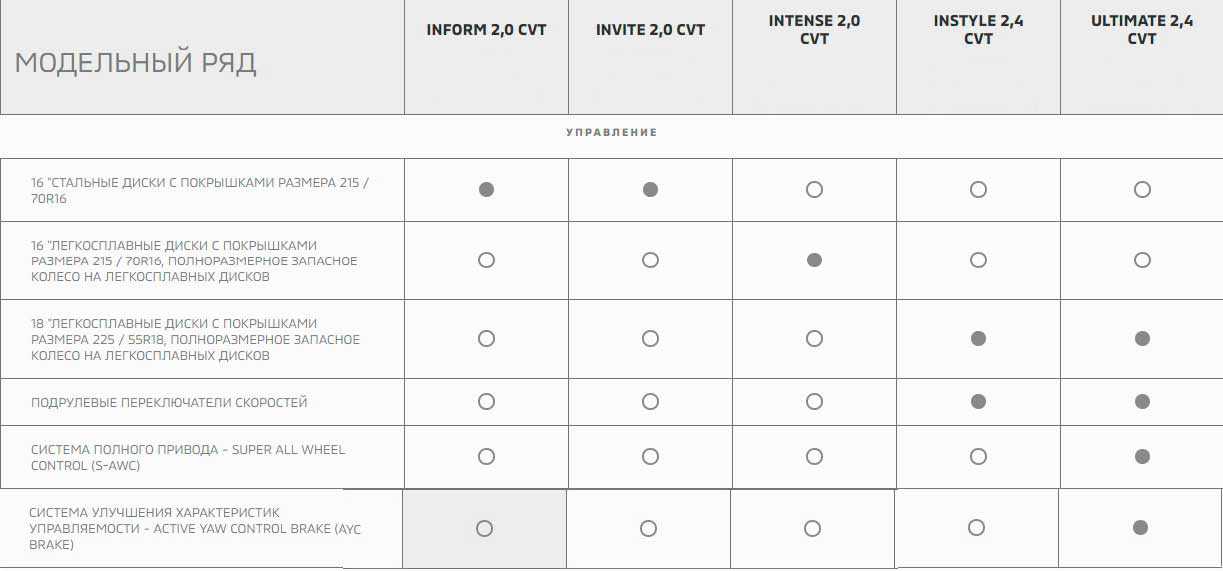Click the УПРАВЛЕНИЕ section label
Screen dimensions: 1223x571
611,132
